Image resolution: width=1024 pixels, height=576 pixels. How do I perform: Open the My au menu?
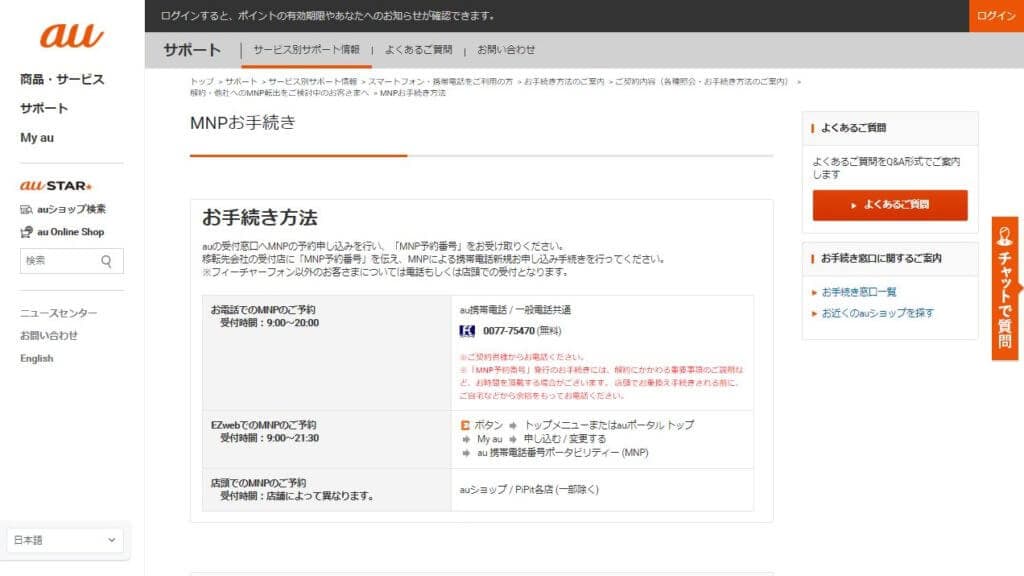(37, 138)
